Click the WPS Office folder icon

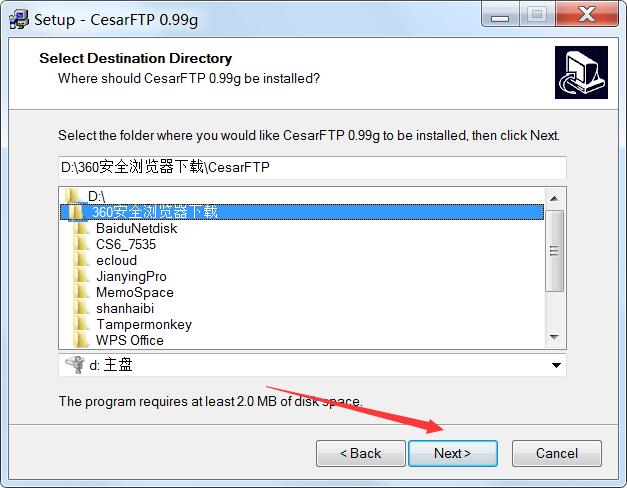[x=81, y=340]
